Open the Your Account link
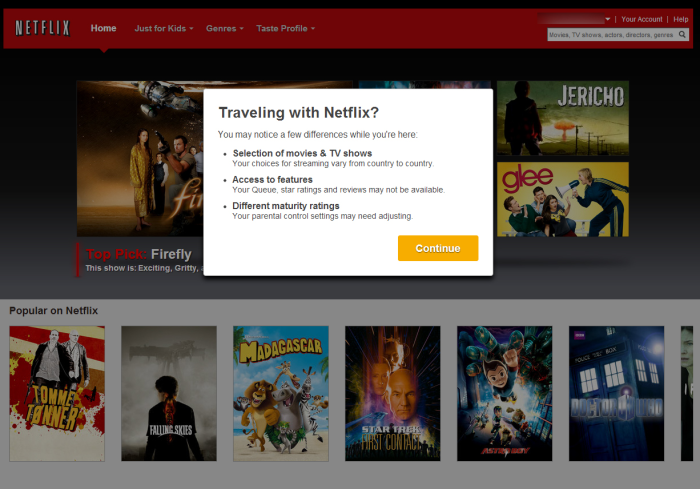 pos(642,19)
